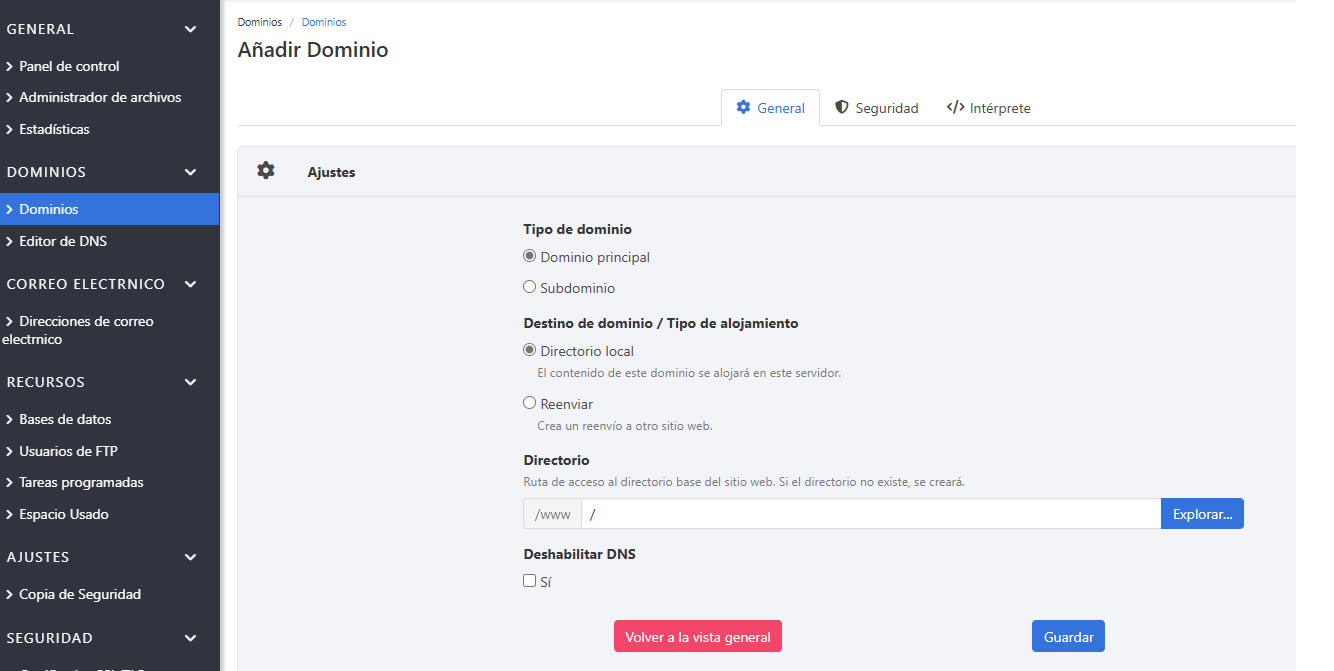Viewport: 1334px width, 671px height.
Task: Go to Administrador de archivos
Action: pyautogui.click(x=100, y=98)
